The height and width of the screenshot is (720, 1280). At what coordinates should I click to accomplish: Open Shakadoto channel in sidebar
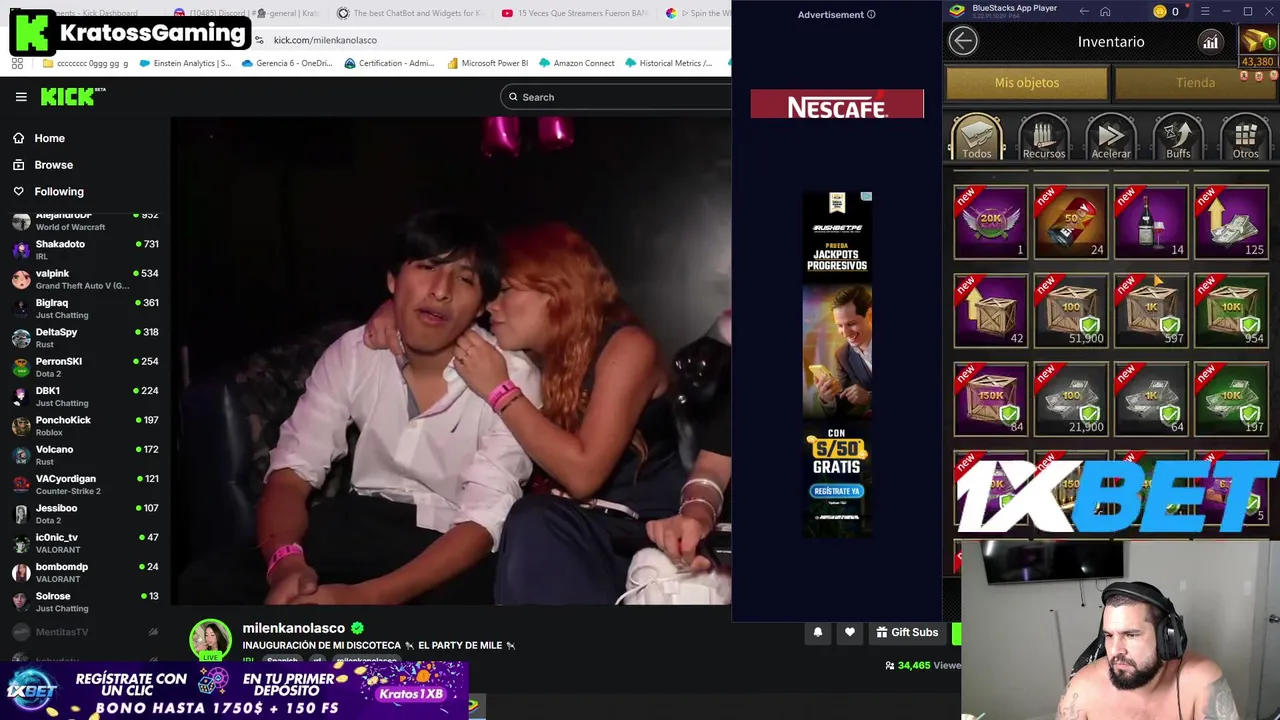85,249
